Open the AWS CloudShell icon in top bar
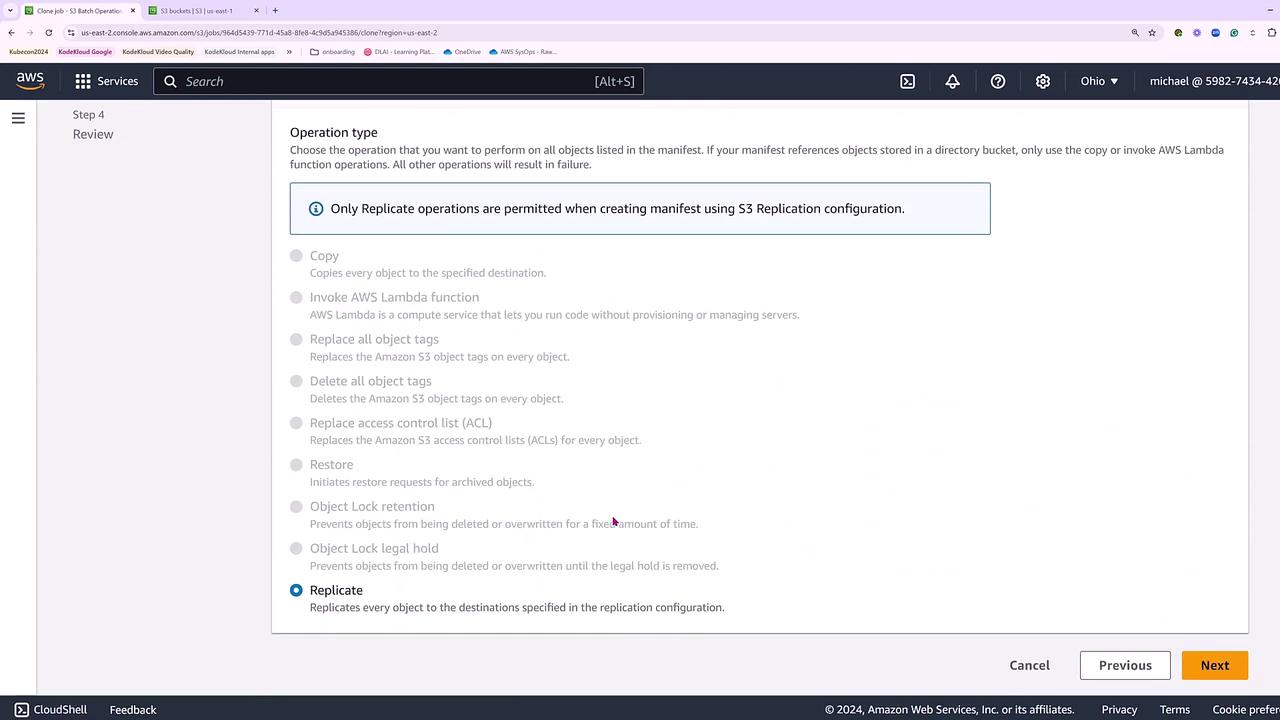This screenshot has width=1280, height=720. (907, 81)
